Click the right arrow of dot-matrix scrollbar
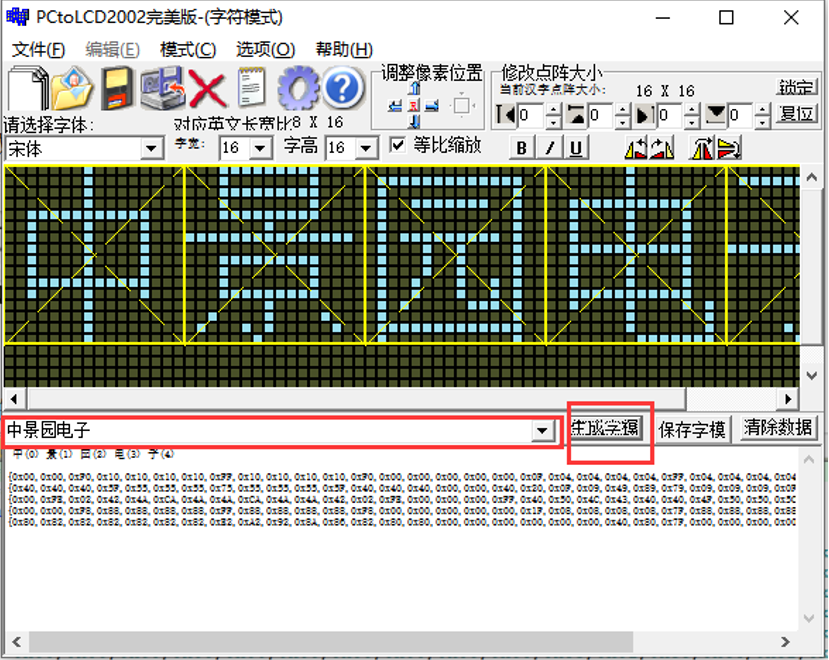829x660 pixels. pos(788,398)
